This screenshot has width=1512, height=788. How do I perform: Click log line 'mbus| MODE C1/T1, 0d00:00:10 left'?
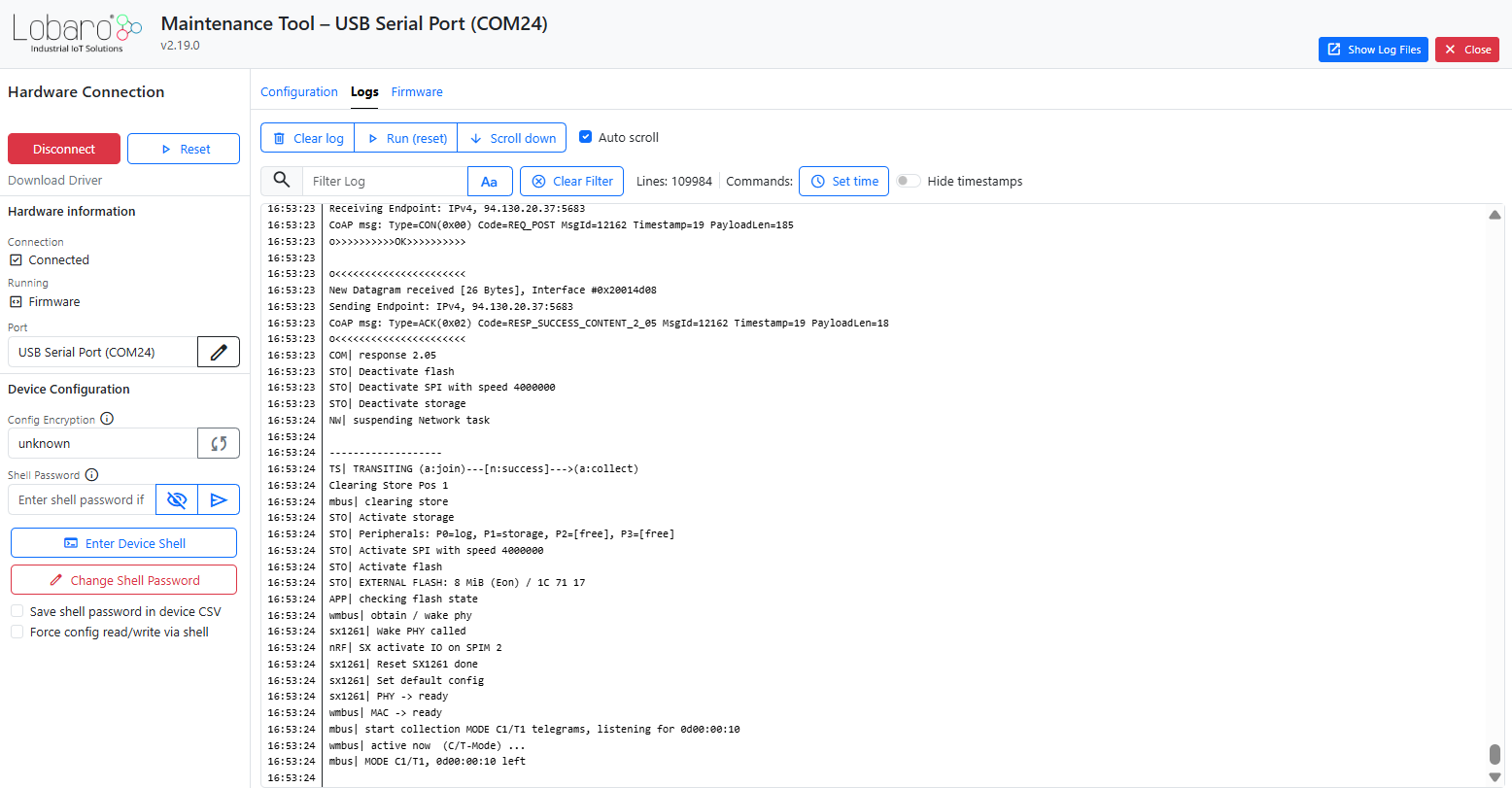point(427,761)
